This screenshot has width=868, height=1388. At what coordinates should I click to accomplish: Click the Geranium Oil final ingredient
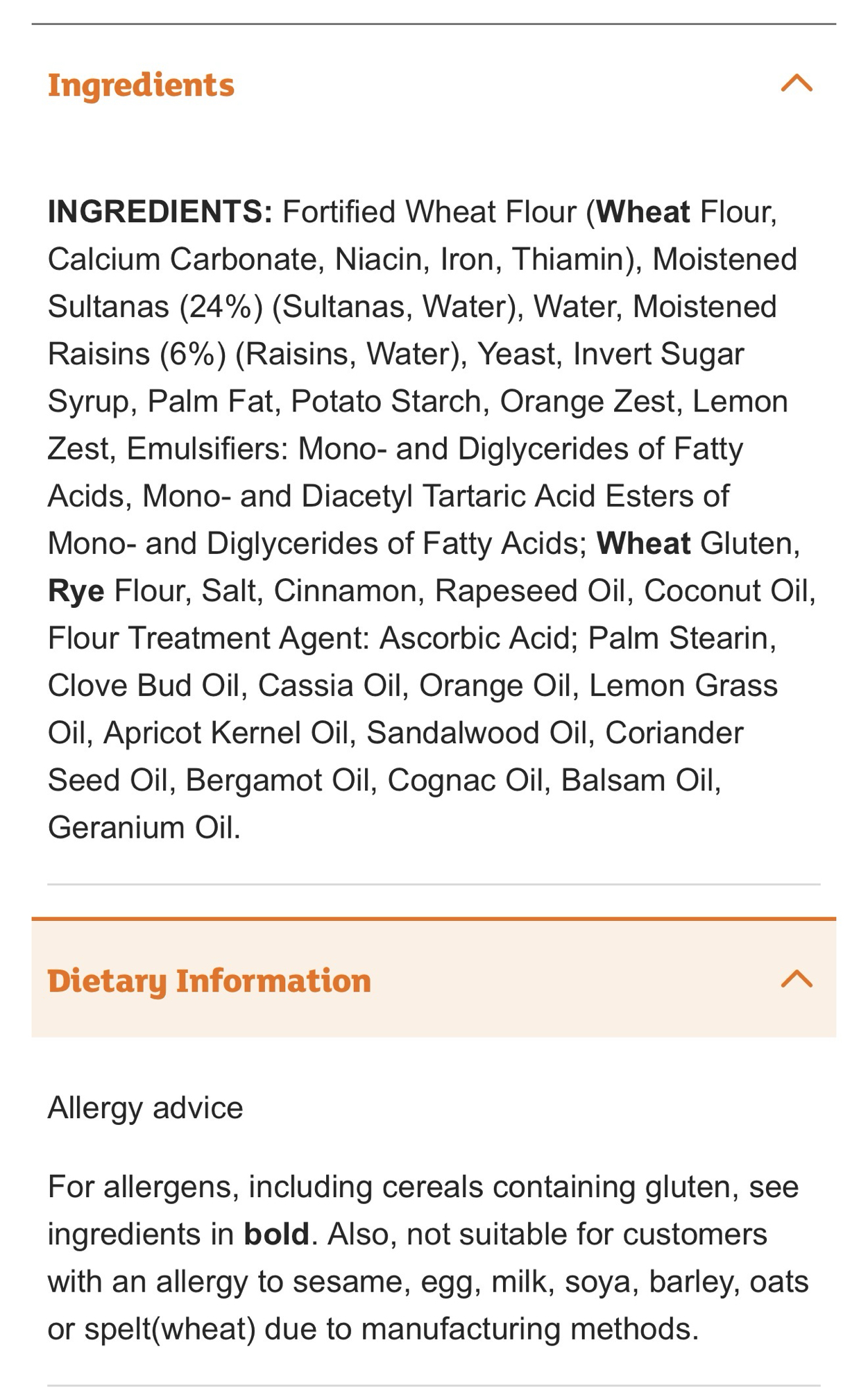pos(144,827)
